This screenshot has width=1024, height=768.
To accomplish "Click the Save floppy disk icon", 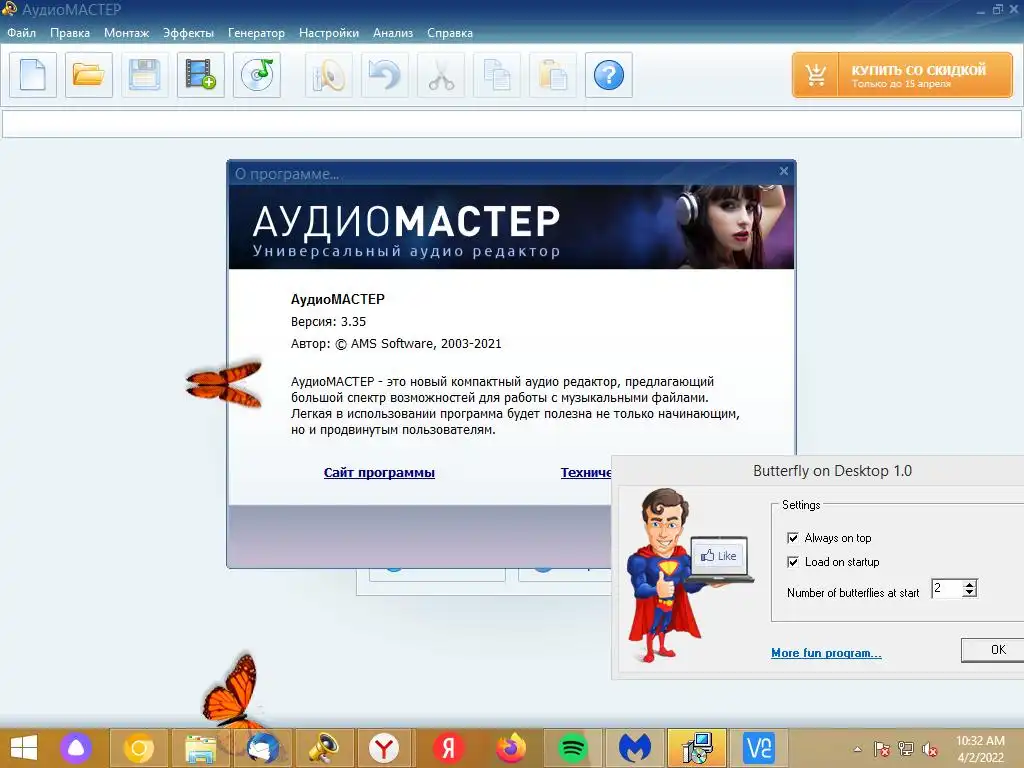I will 144,75.
